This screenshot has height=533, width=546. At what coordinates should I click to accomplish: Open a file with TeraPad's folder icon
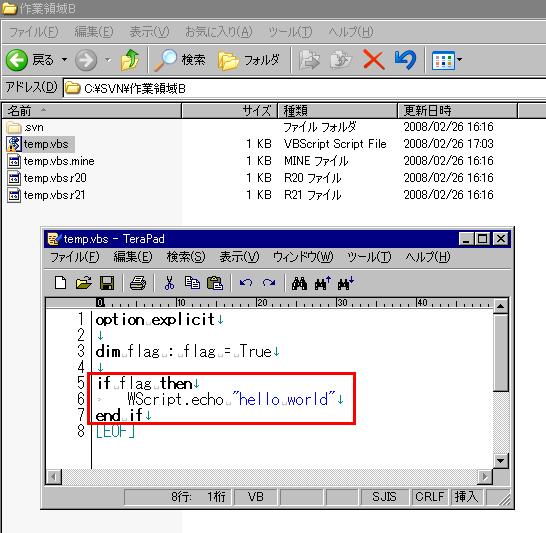(x=84, y=283)
